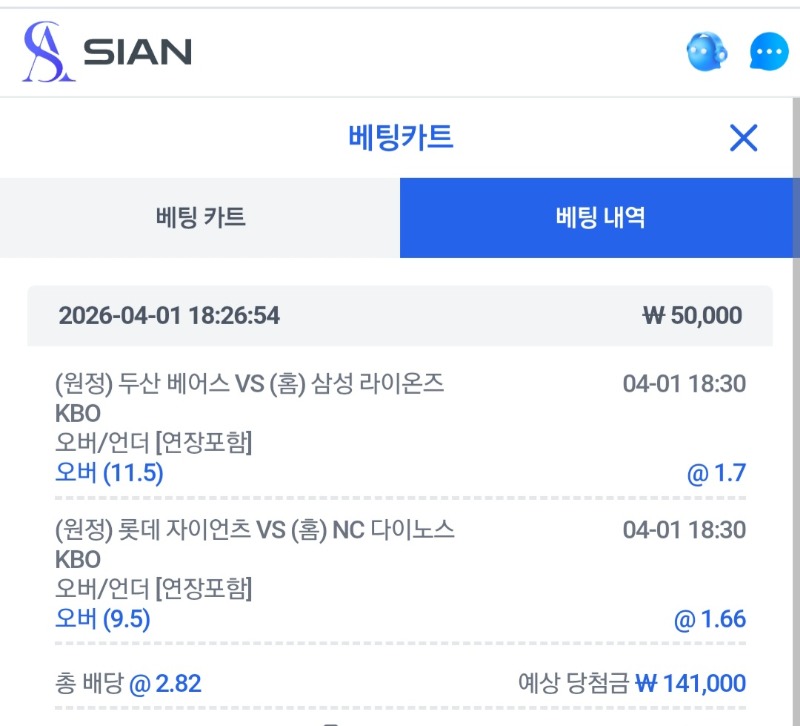The width and height of the screenshot is (800, 726).
Task: Open the 두산 베어스 VS 삼성 라이온즈 match
Action: [x=250, y=383]
